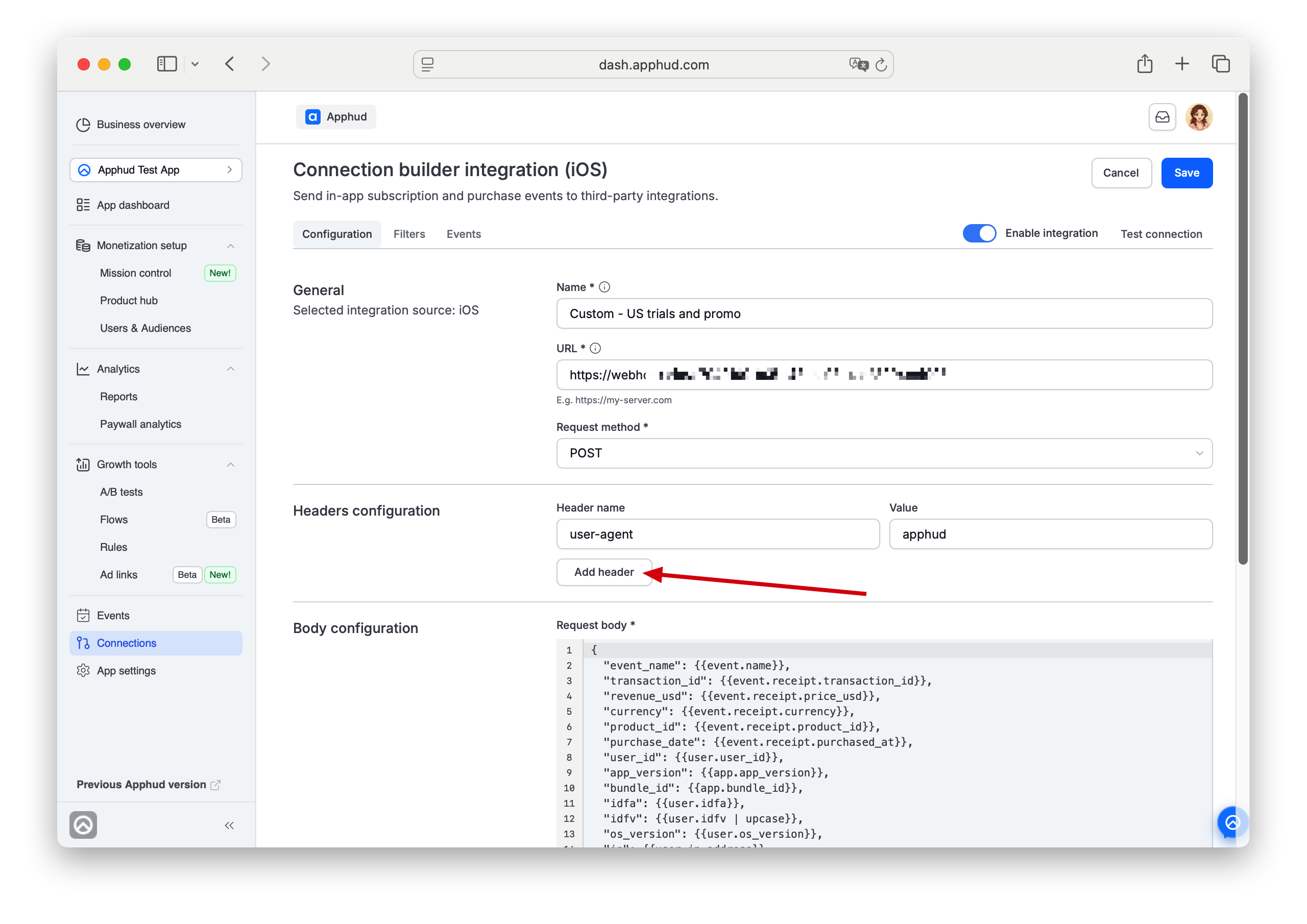Edit the integration Name field
Image resolution: width=1307 pixels, height=924 pixels.
click(x=884, y=313)
